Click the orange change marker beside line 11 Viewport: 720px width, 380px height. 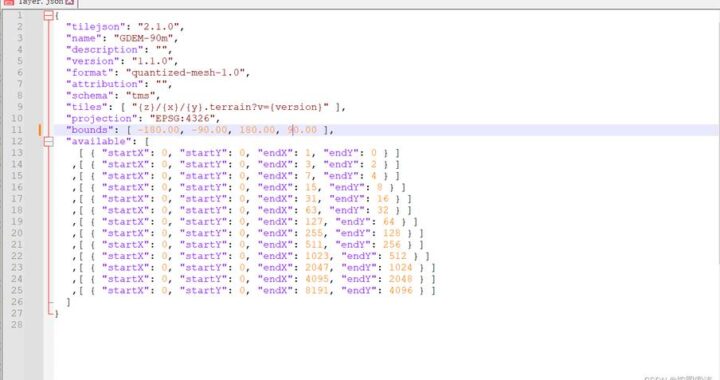[x=40, y=130]
